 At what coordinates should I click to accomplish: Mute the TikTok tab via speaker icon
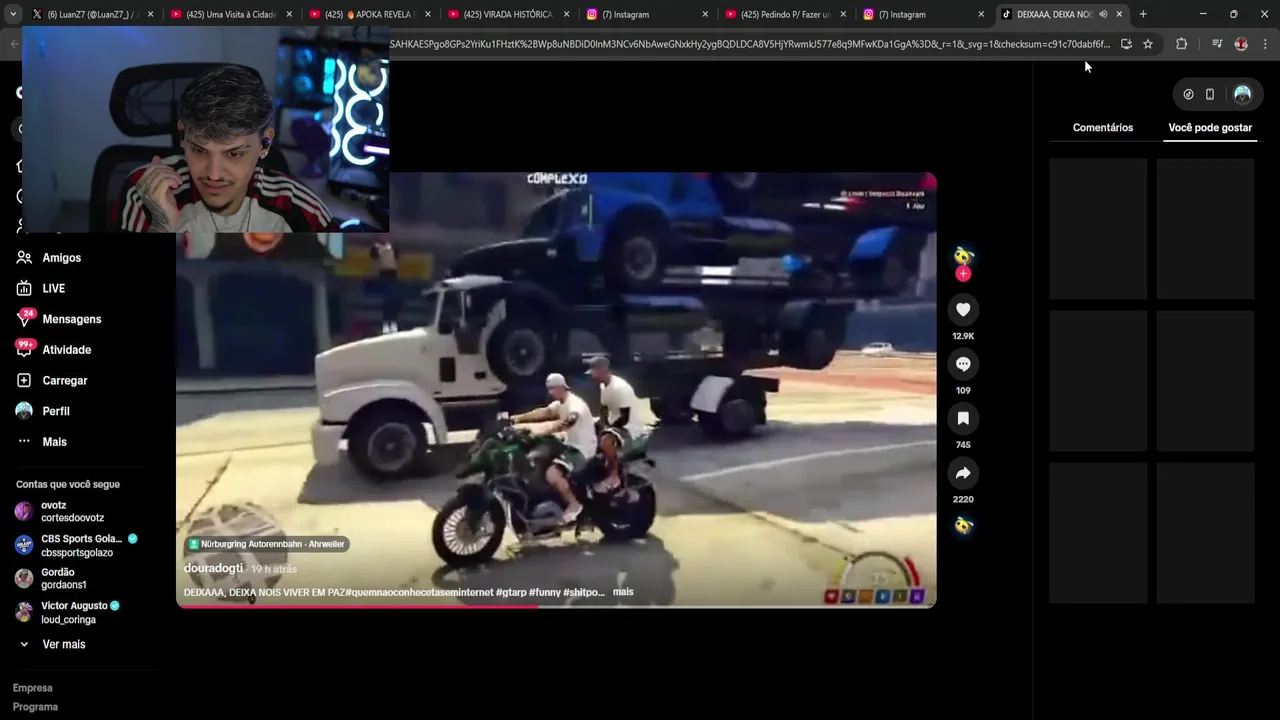(1103, 14)
